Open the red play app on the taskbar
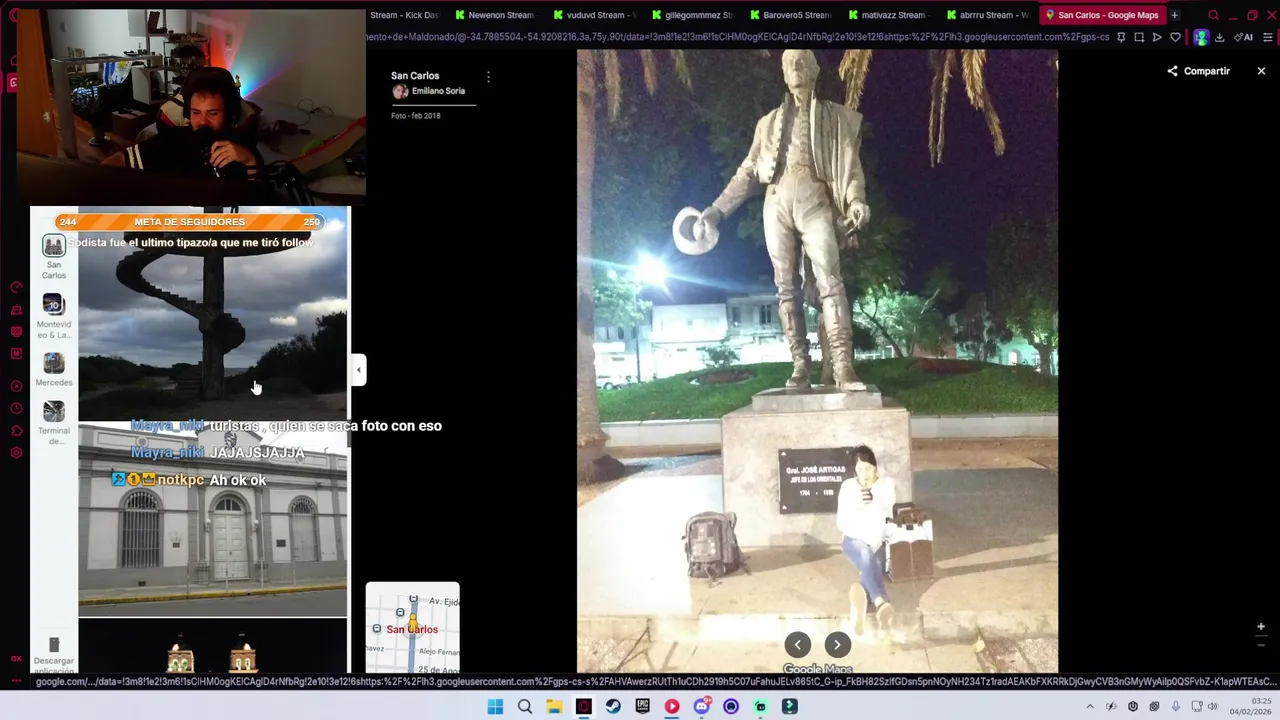1280x720 pixels. click(672, 707)
